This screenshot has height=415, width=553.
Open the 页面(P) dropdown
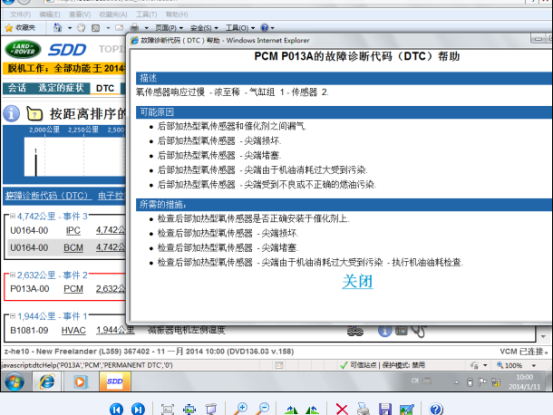point(169,28)
